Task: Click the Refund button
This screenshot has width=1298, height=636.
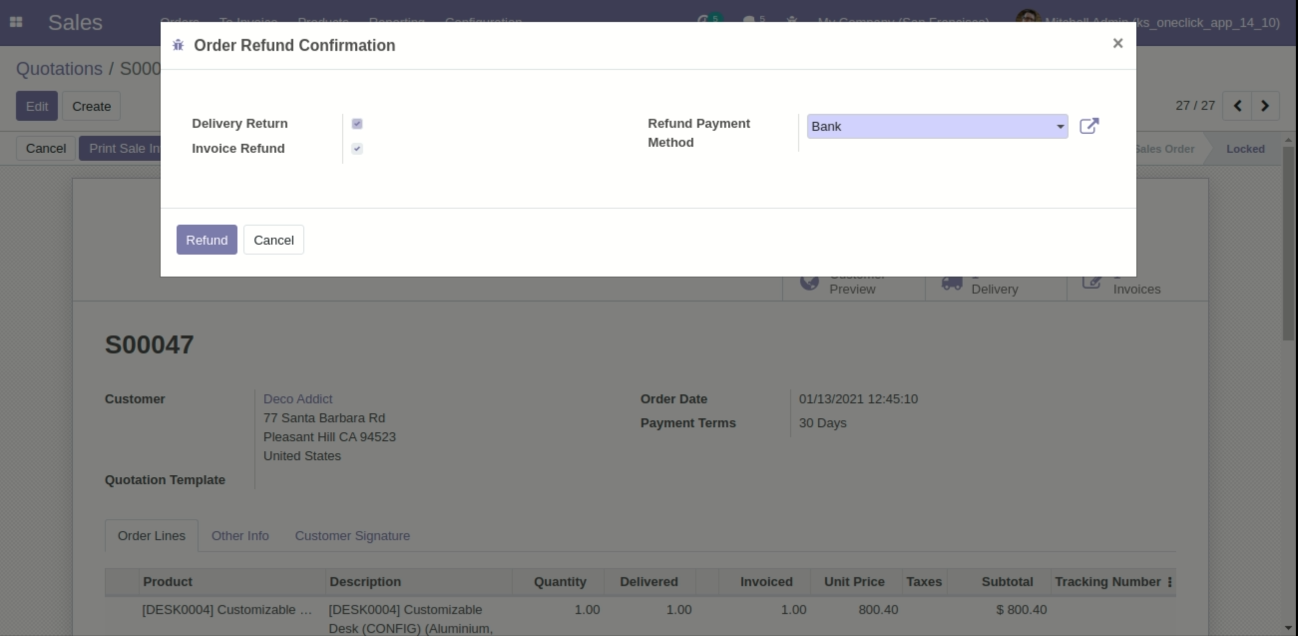Action: 207,239
